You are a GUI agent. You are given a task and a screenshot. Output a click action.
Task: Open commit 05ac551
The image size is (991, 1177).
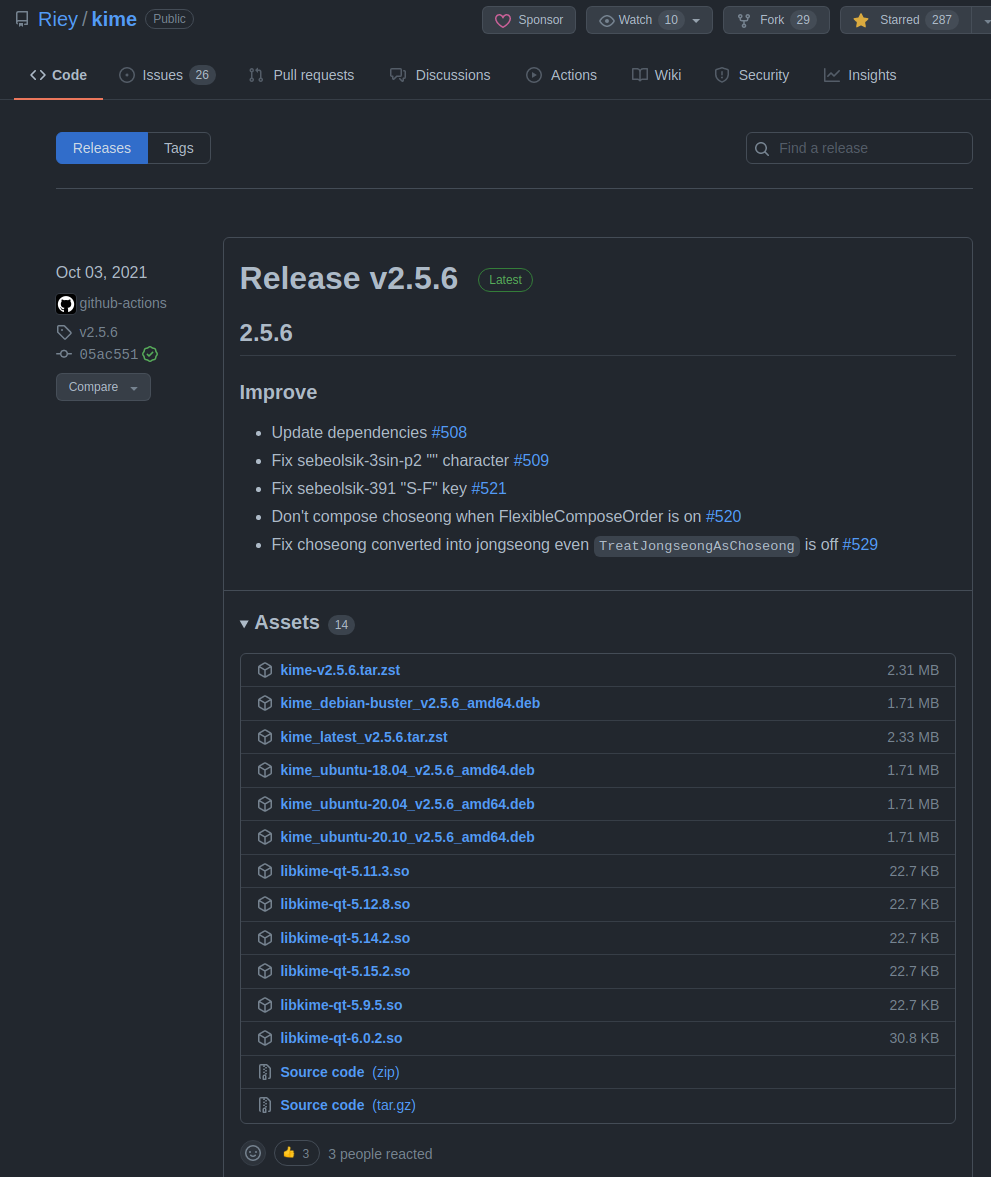109,354
